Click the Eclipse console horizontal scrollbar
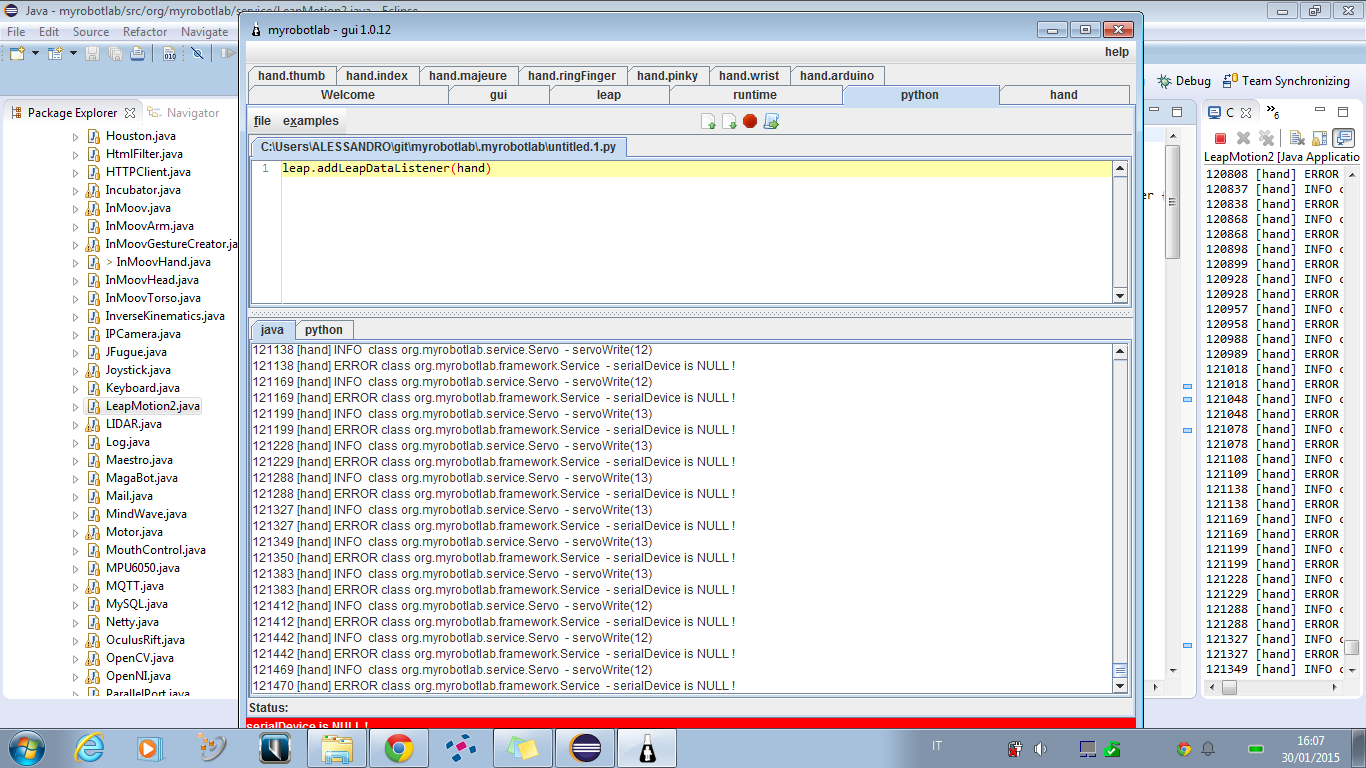1366x768 pixels. tap(1273, 688)
